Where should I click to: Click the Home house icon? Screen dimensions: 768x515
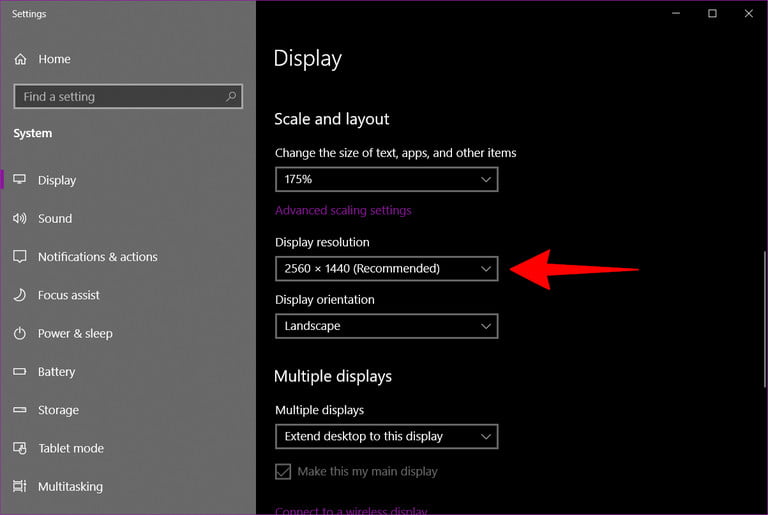[20, 59]
